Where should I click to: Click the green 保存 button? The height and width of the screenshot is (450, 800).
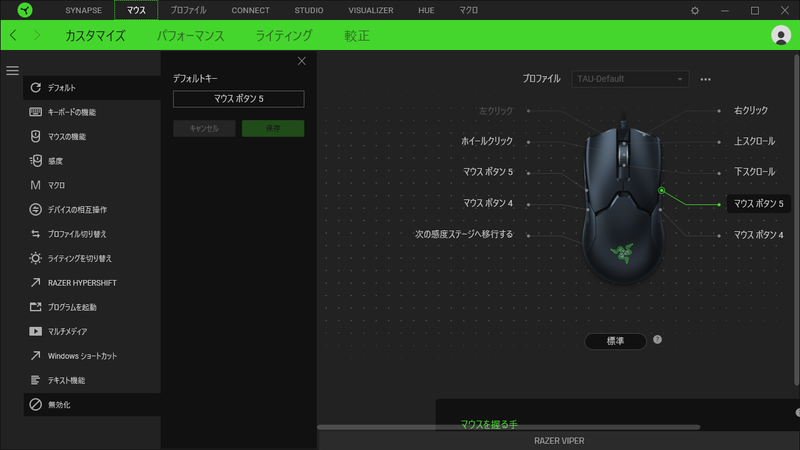point(273,128)
